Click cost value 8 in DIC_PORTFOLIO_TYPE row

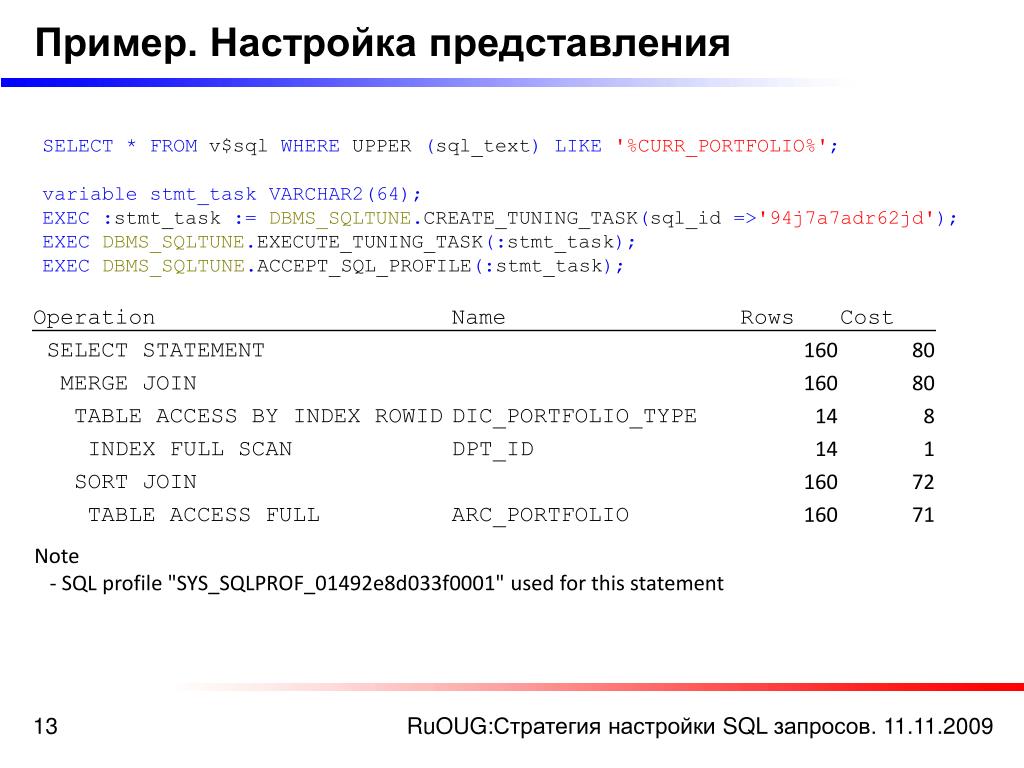tap(929, 416)
